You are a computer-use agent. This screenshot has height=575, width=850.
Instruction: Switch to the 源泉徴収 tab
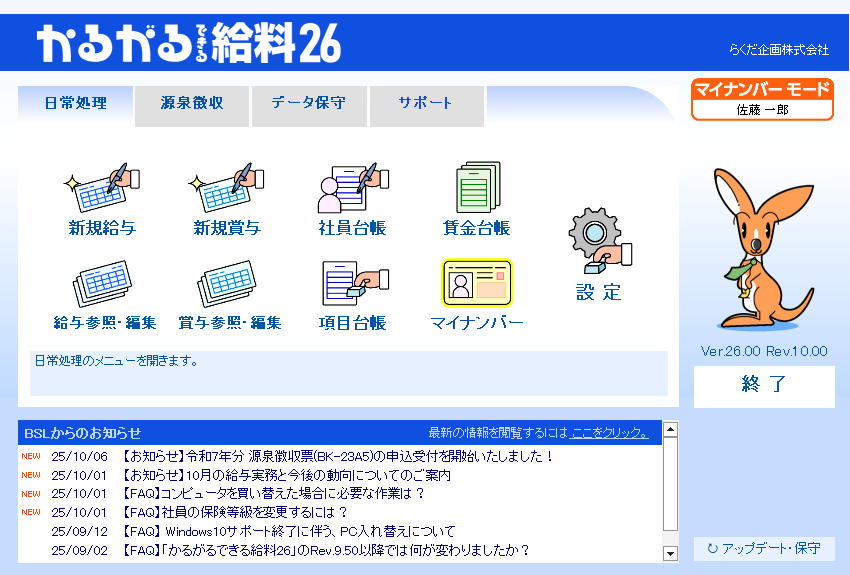click(x=191, y=104)
